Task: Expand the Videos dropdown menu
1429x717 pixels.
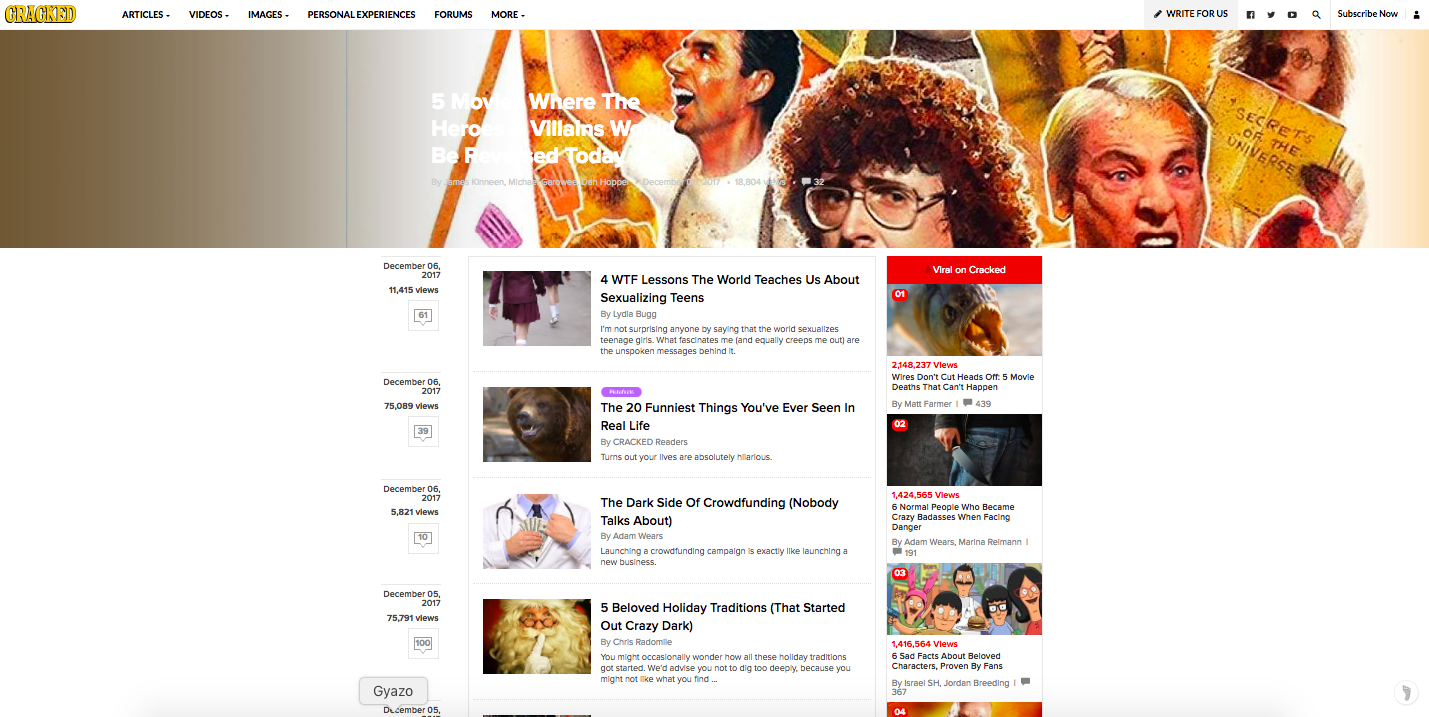Action: coord(209,14)
